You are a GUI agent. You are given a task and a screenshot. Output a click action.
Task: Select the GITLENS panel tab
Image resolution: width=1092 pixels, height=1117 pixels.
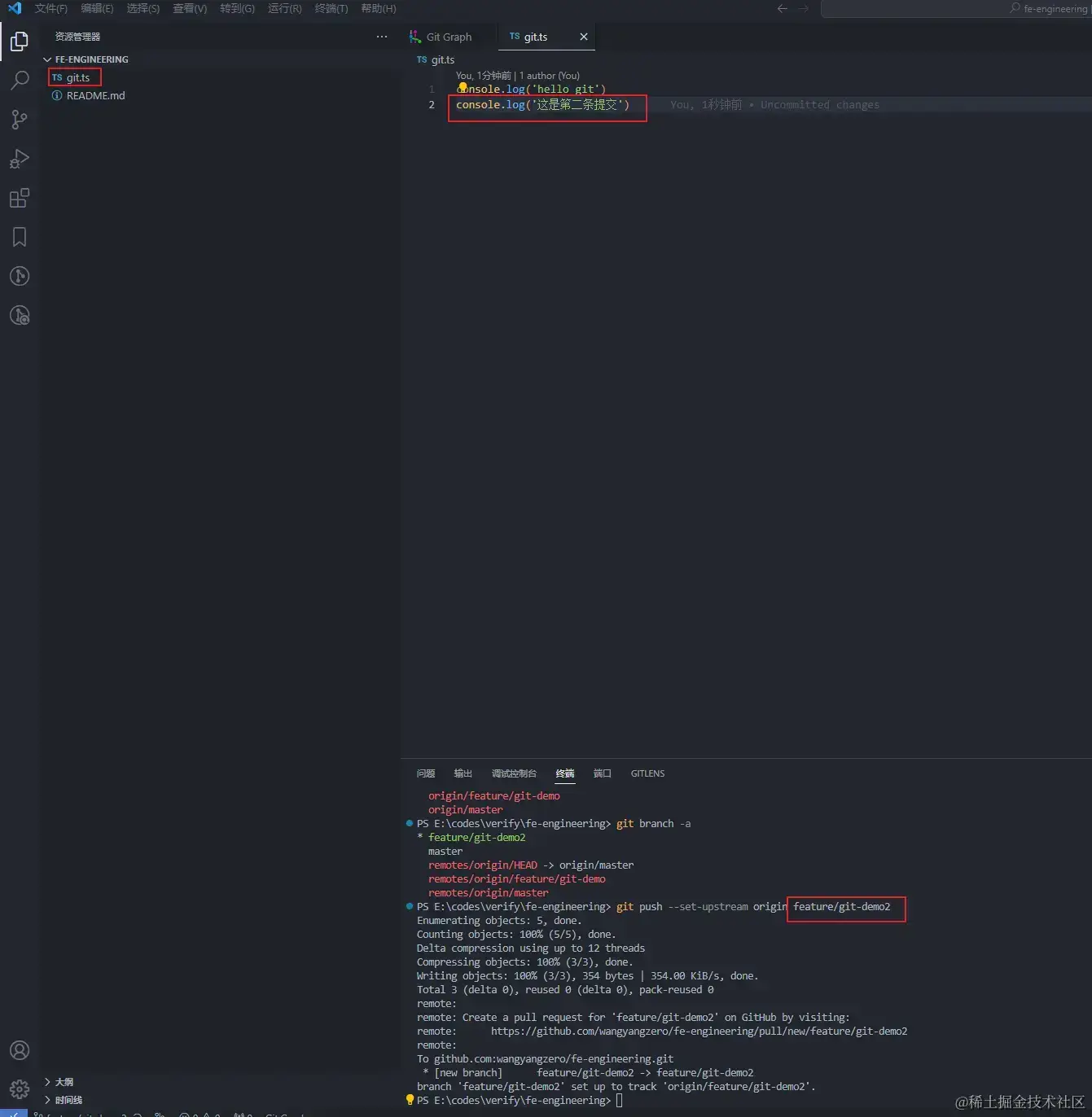(647, 773)
